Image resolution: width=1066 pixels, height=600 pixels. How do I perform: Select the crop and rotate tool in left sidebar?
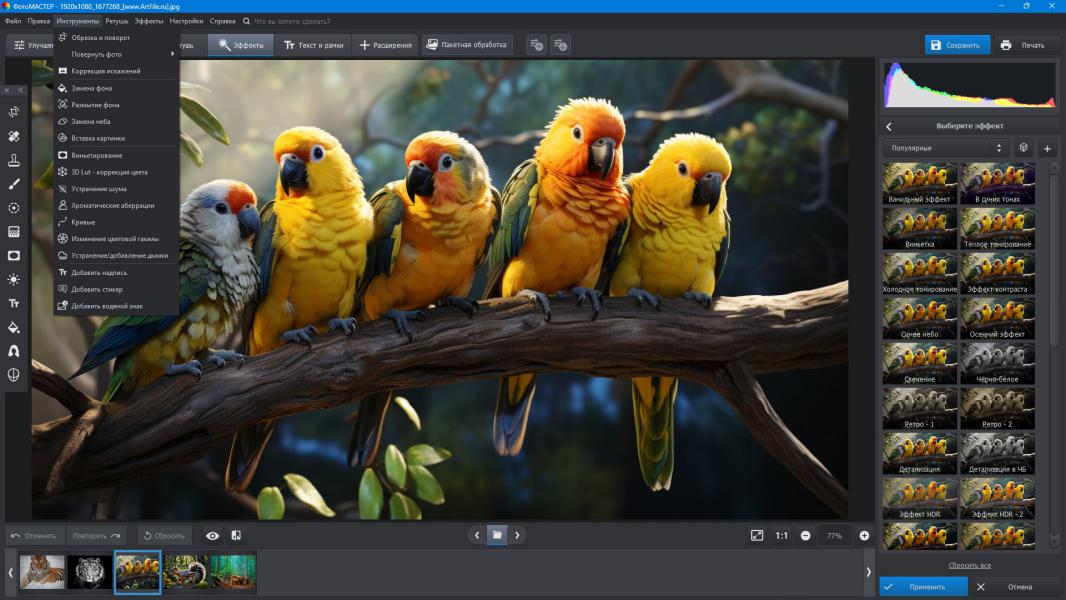[14, 112]
